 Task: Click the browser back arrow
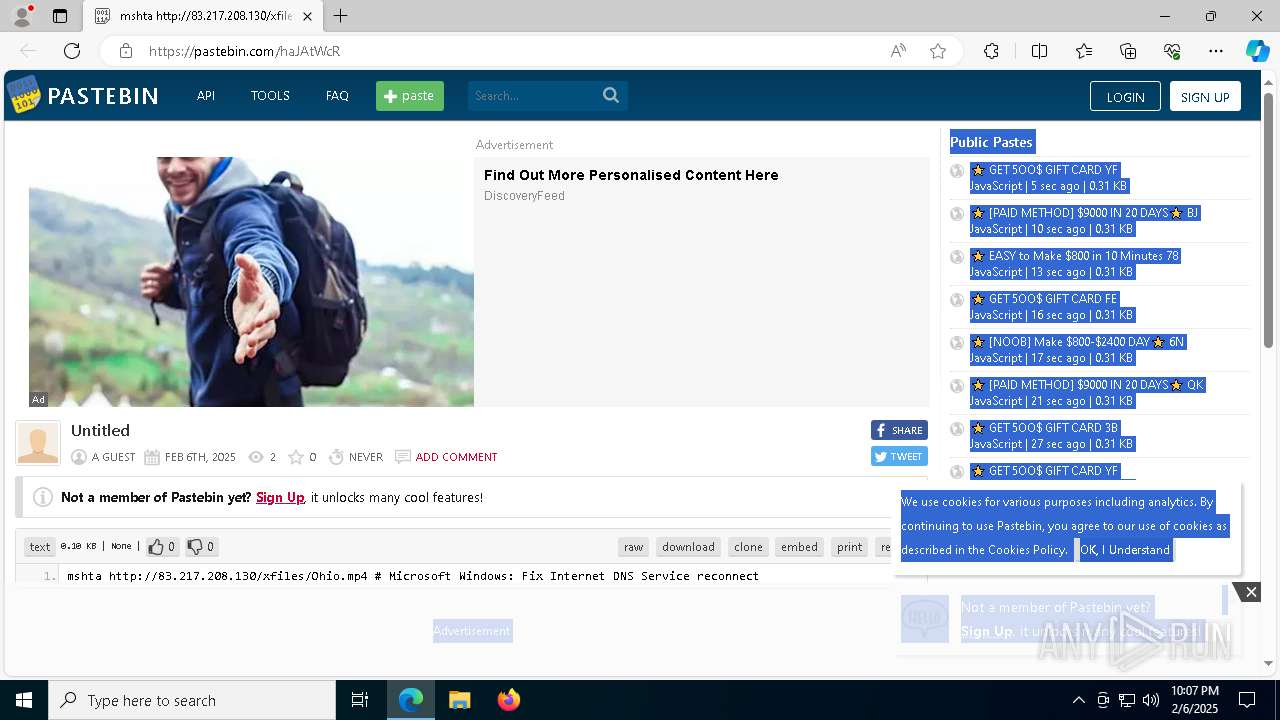(x=28, y=51)
